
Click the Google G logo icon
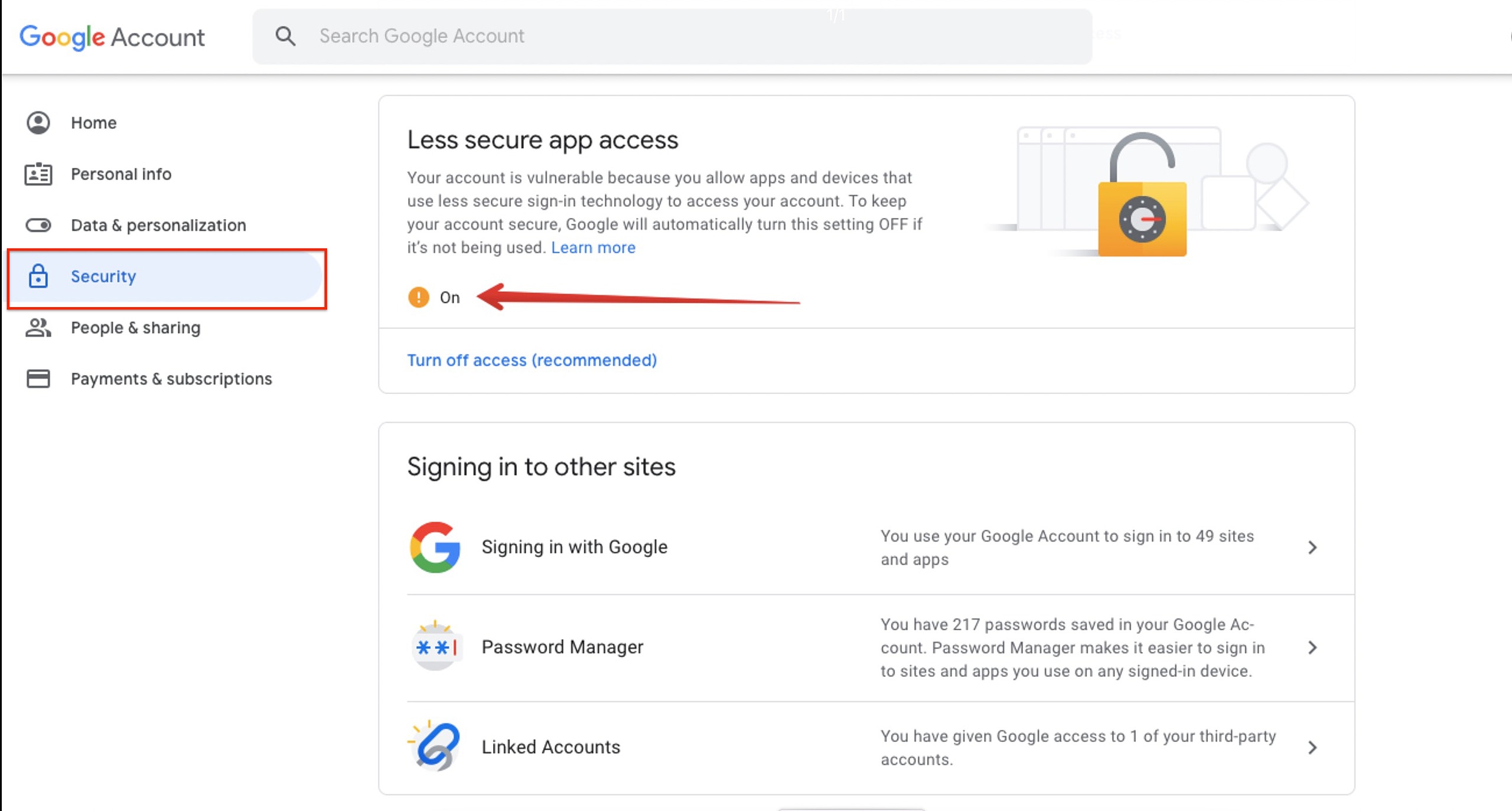pos(435,547)
